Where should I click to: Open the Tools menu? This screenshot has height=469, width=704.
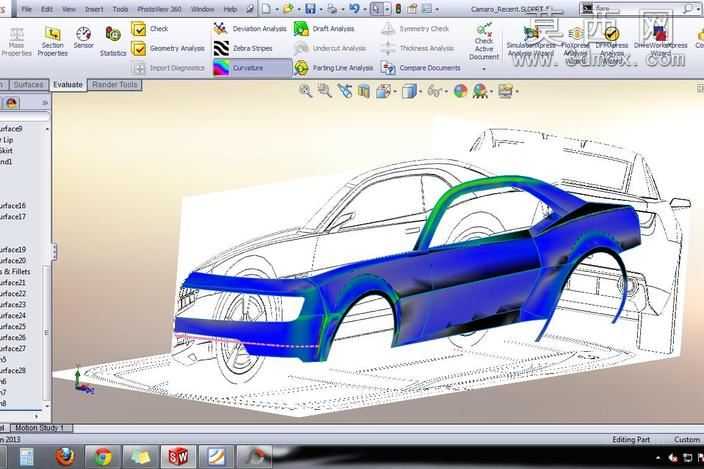(x=120, y=9)
